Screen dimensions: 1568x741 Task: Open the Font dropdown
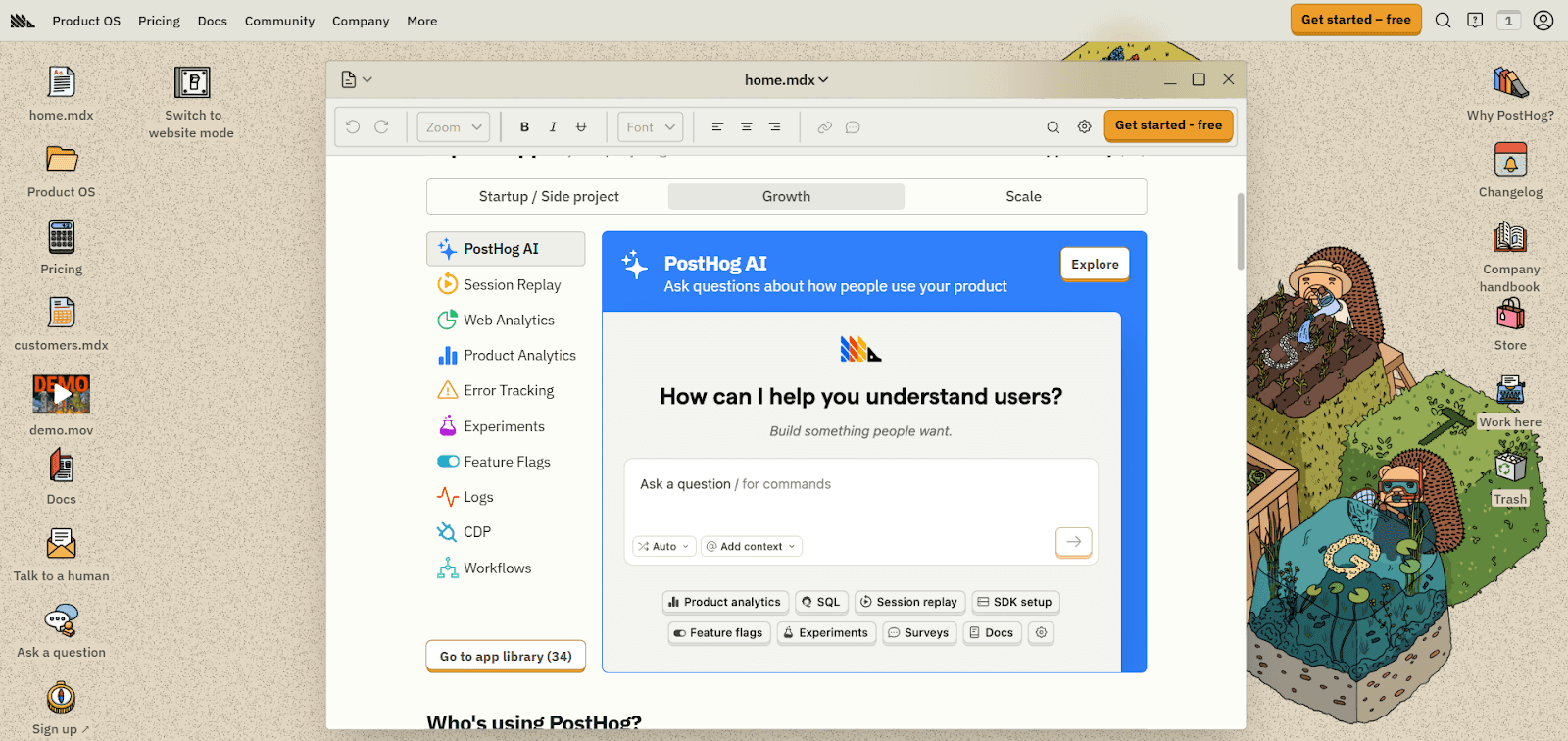(651, 126)
